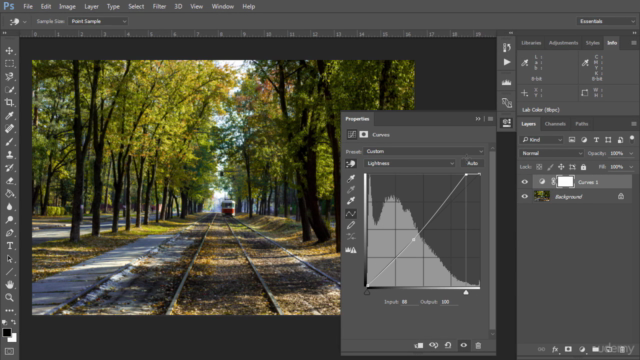640x360 pixels.
Task: Select the Clone Stamp tool
Action: 9,155
